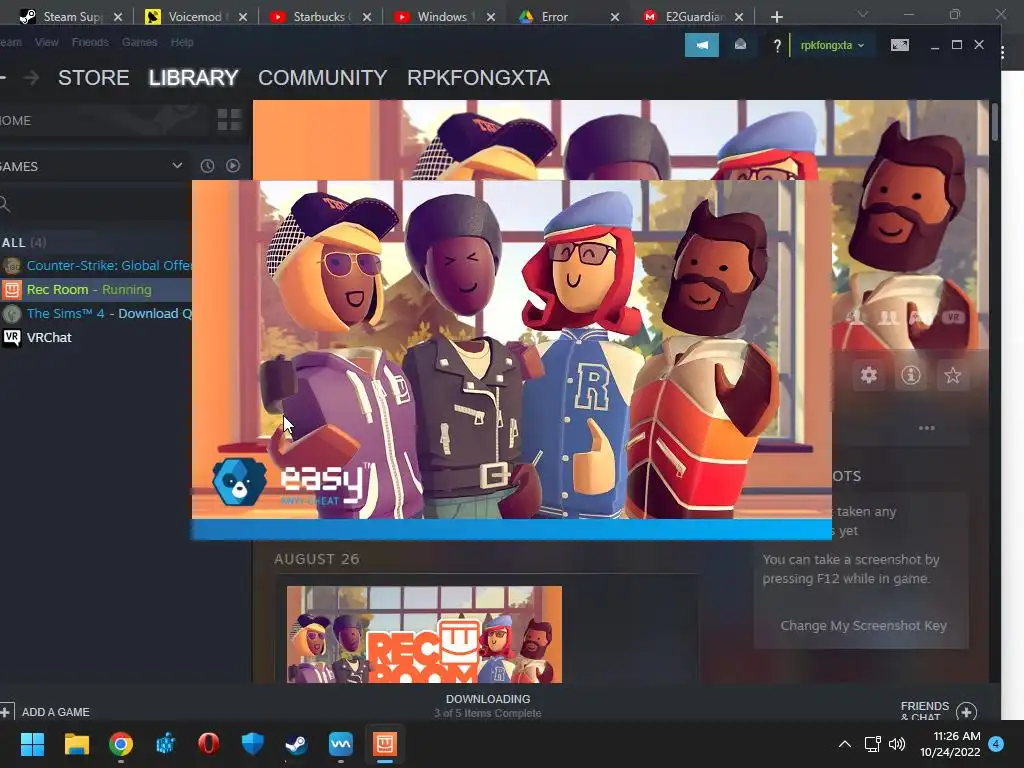Click the recent activity clock filter icon
This screenshot has height=768, width=1024.
pos(207,166)
